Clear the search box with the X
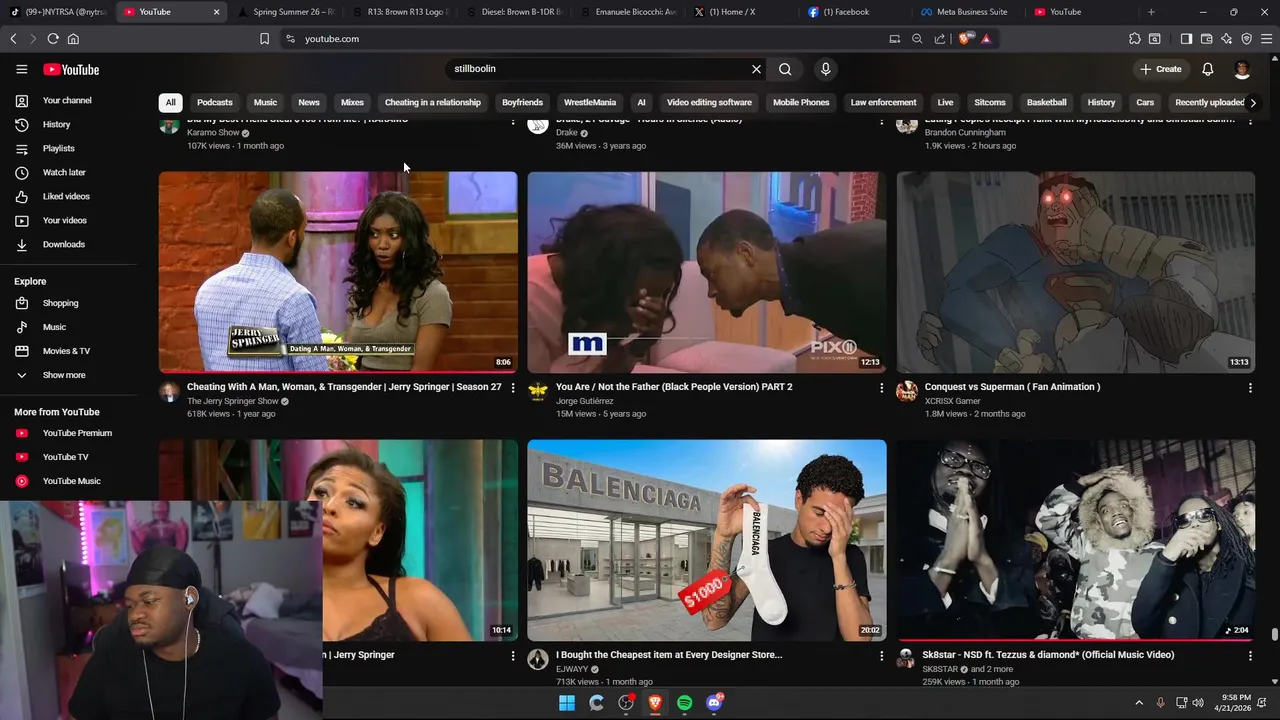 click(x=756, y=69)
